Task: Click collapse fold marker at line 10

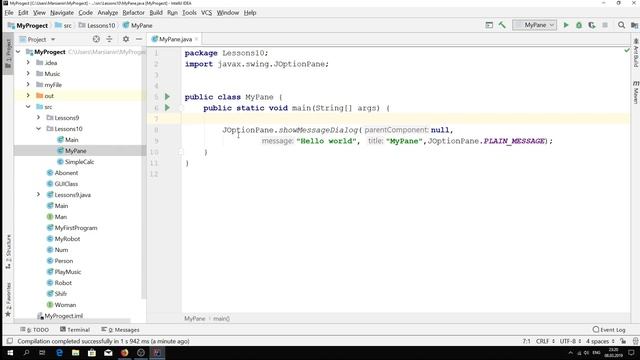Action: click(x=181, y=152)
